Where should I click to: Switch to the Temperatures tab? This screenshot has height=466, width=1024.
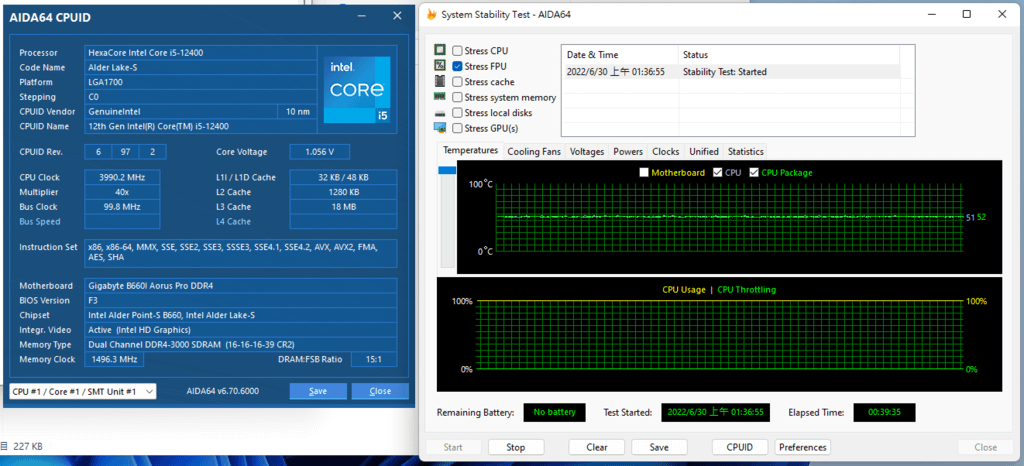pyautogui.click(x=471, y=151)
